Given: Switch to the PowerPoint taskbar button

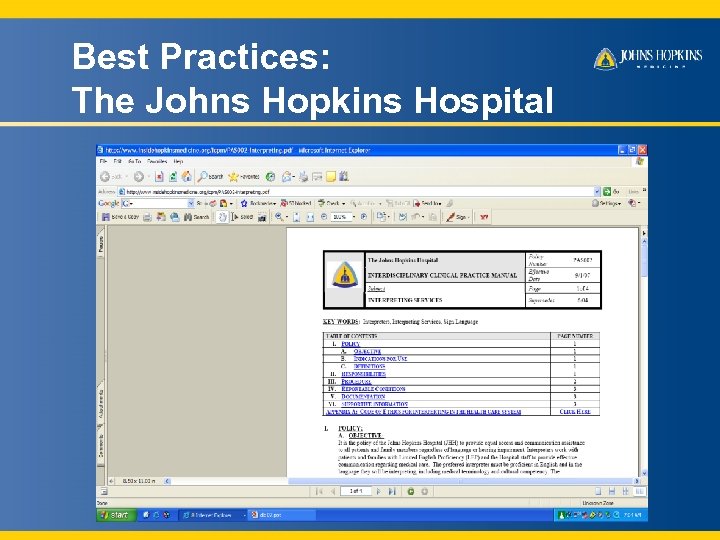Looking at the screenshot, I should click(x=281, y=515).
